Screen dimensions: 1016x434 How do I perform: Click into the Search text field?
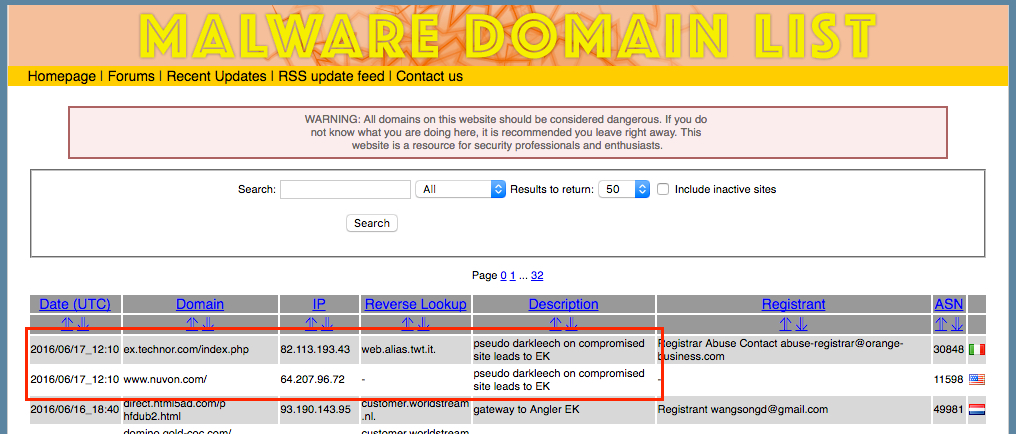tap(345, 189)
